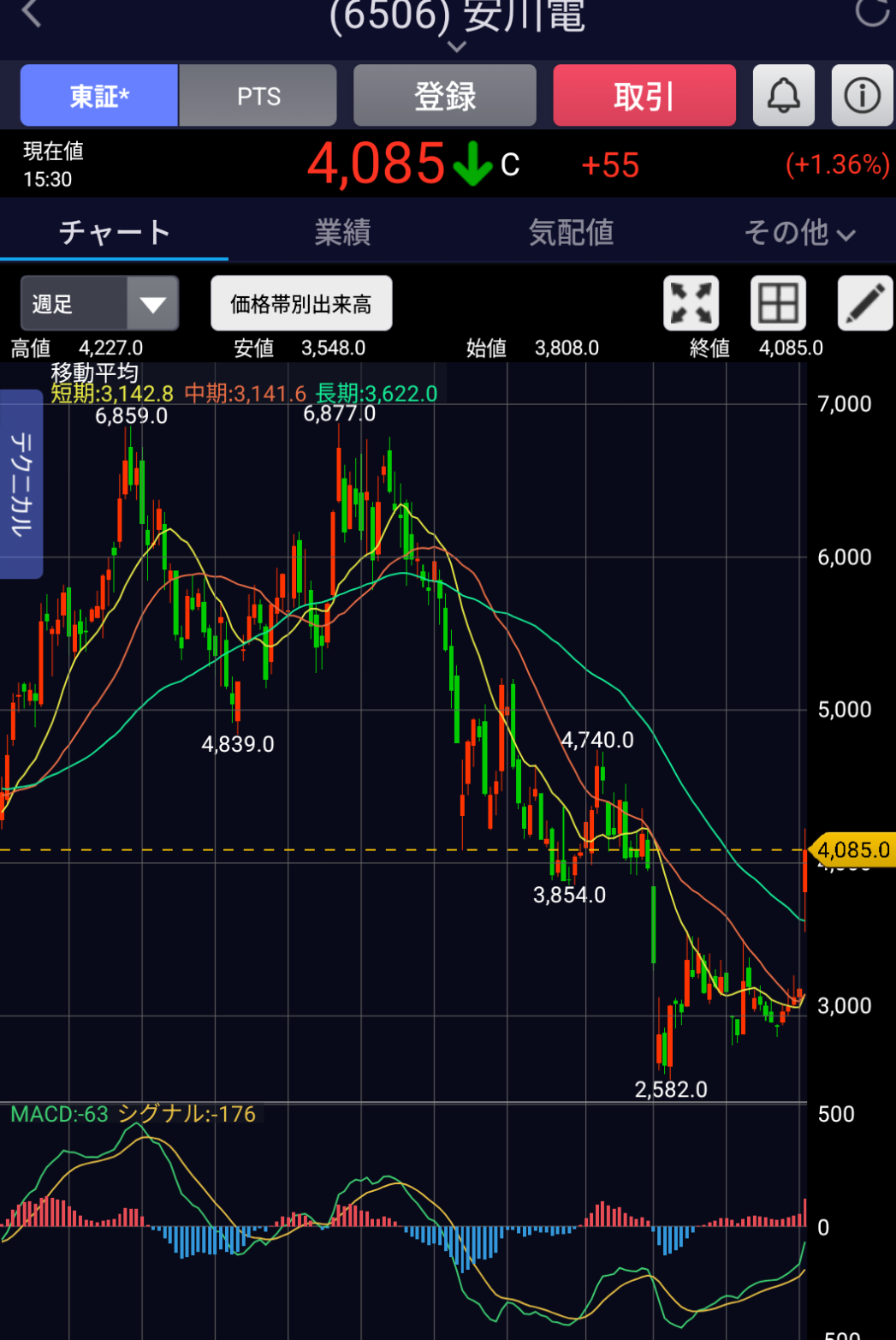This screenshot has height=1340, width=896.
Task: Toggle 価格帯別出来高 volume overlay
Action: [x=301, y=303]
